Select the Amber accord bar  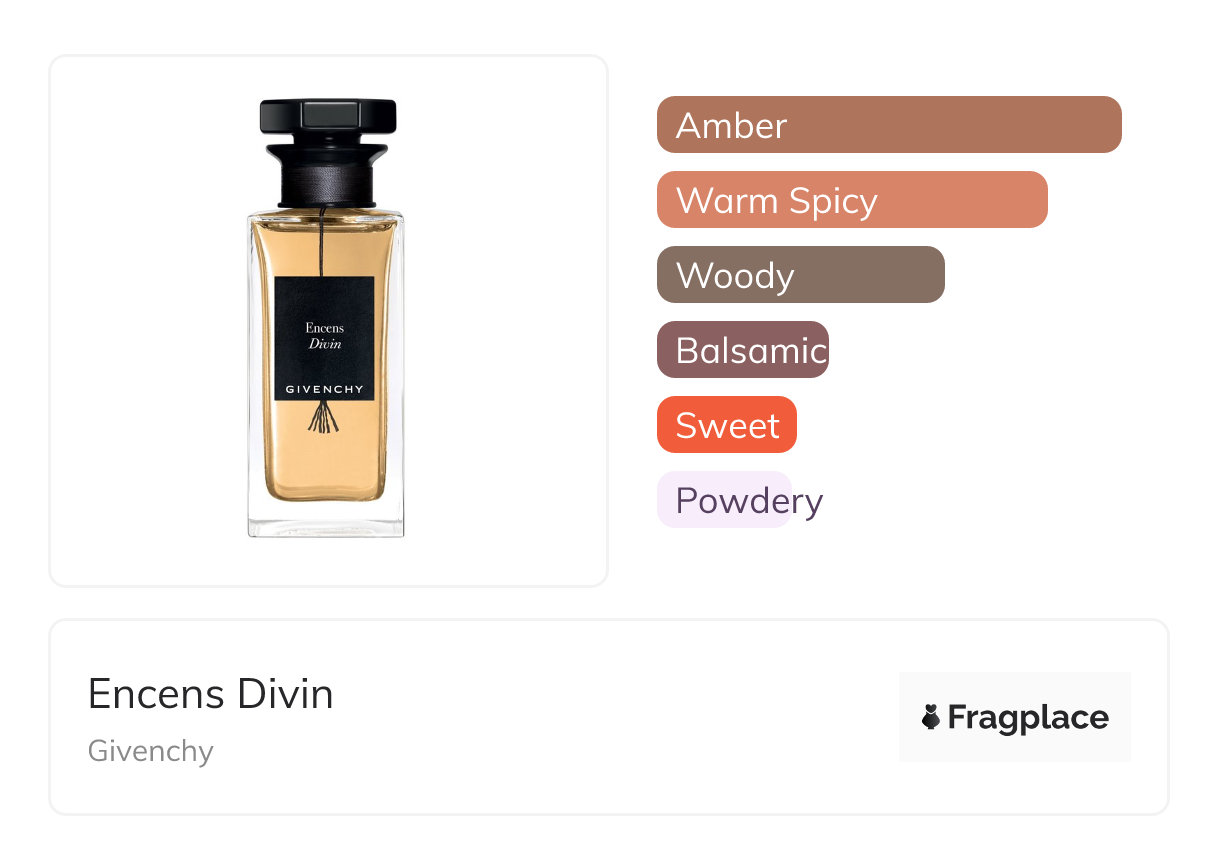(x=888, y=125)
